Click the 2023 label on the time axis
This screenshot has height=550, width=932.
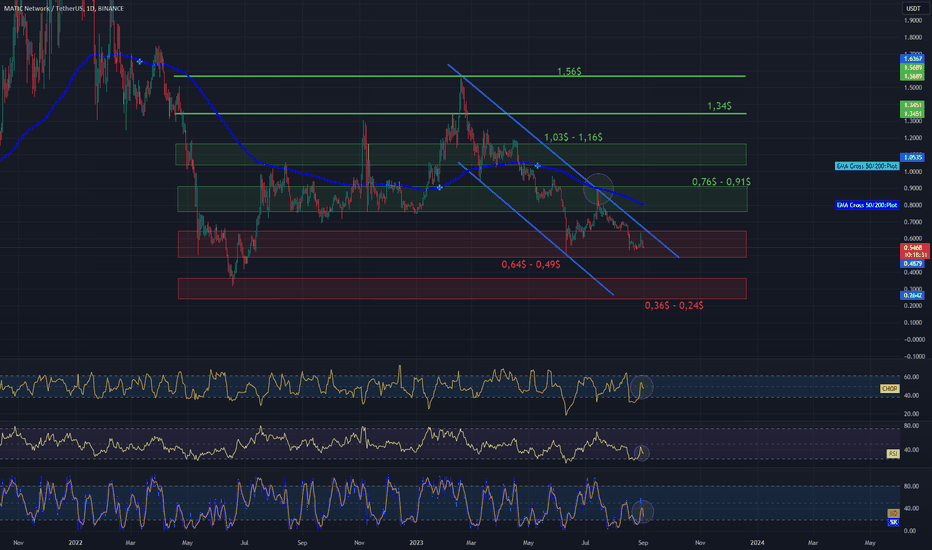(416, 543)
